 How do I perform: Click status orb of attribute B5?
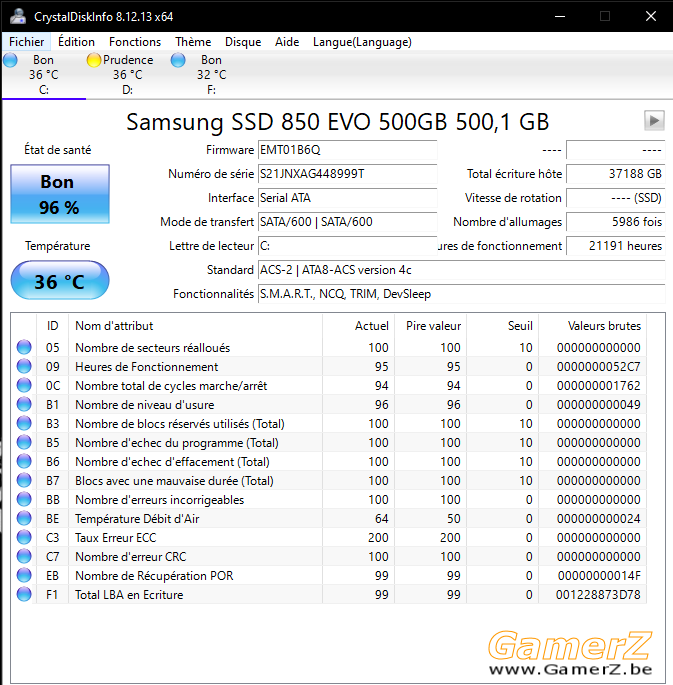(24, 442)
